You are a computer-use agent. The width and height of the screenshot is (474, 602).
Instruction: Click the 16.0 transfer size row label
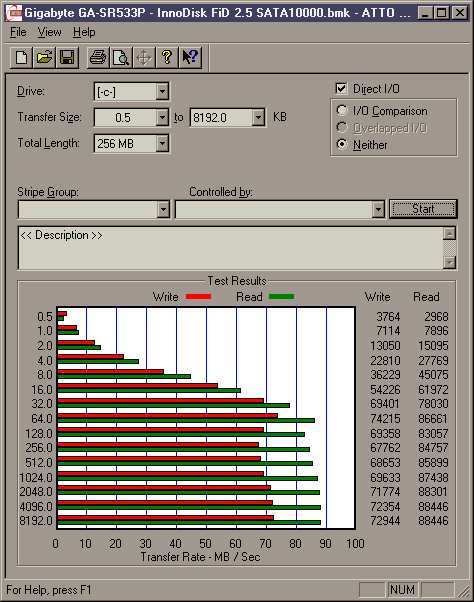[x=41, y=390]
